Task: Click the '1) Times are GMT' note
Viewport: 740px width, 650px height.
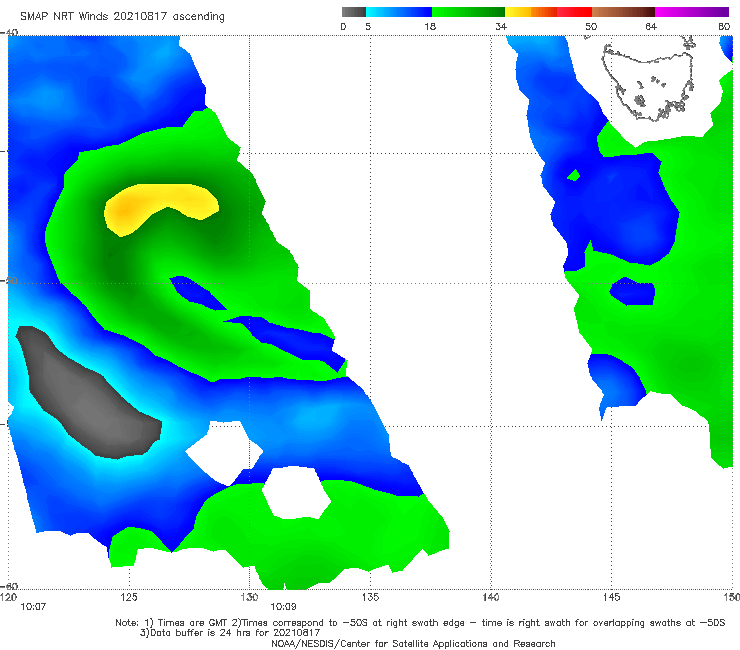Action: 185,623
